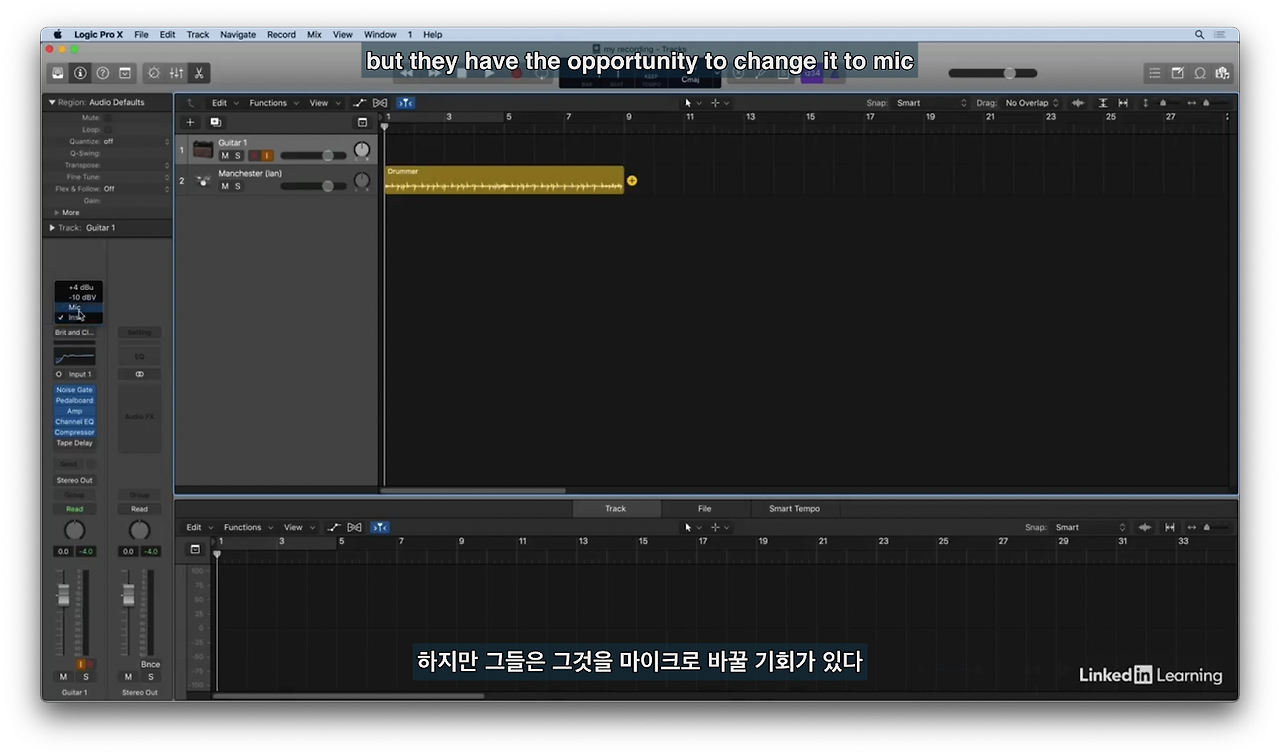Switch to the Smart Tempo tab
This screenshot has width=1280, height=756.
pos(794,509)
